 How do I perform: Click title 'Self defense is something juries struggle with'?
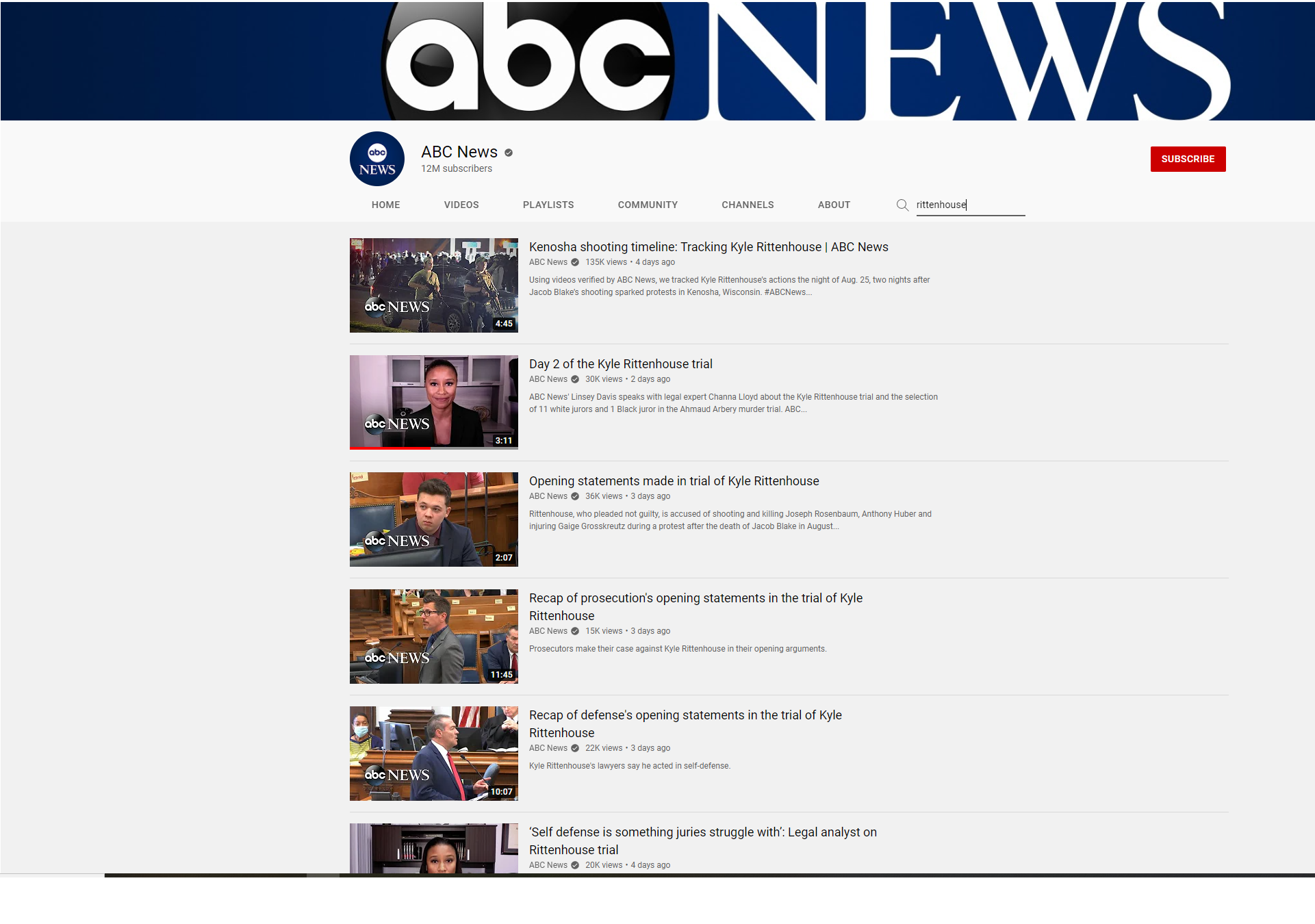tap(703, 841)
